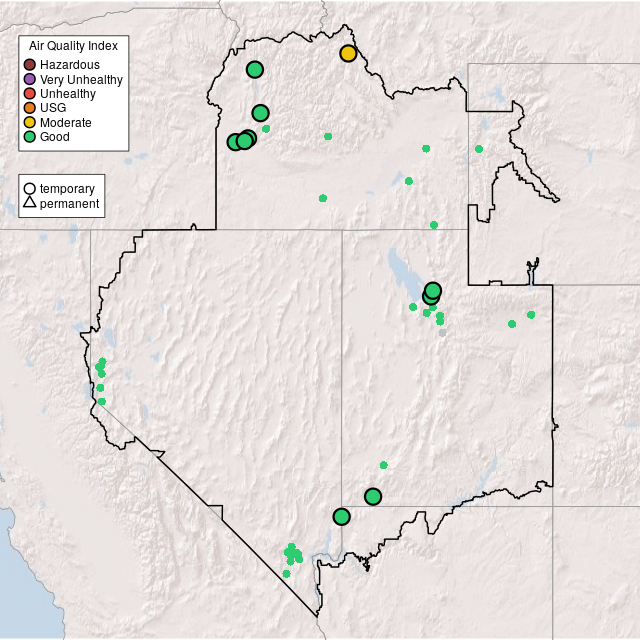Click the "permanent" legend label text

pos(69,204)
